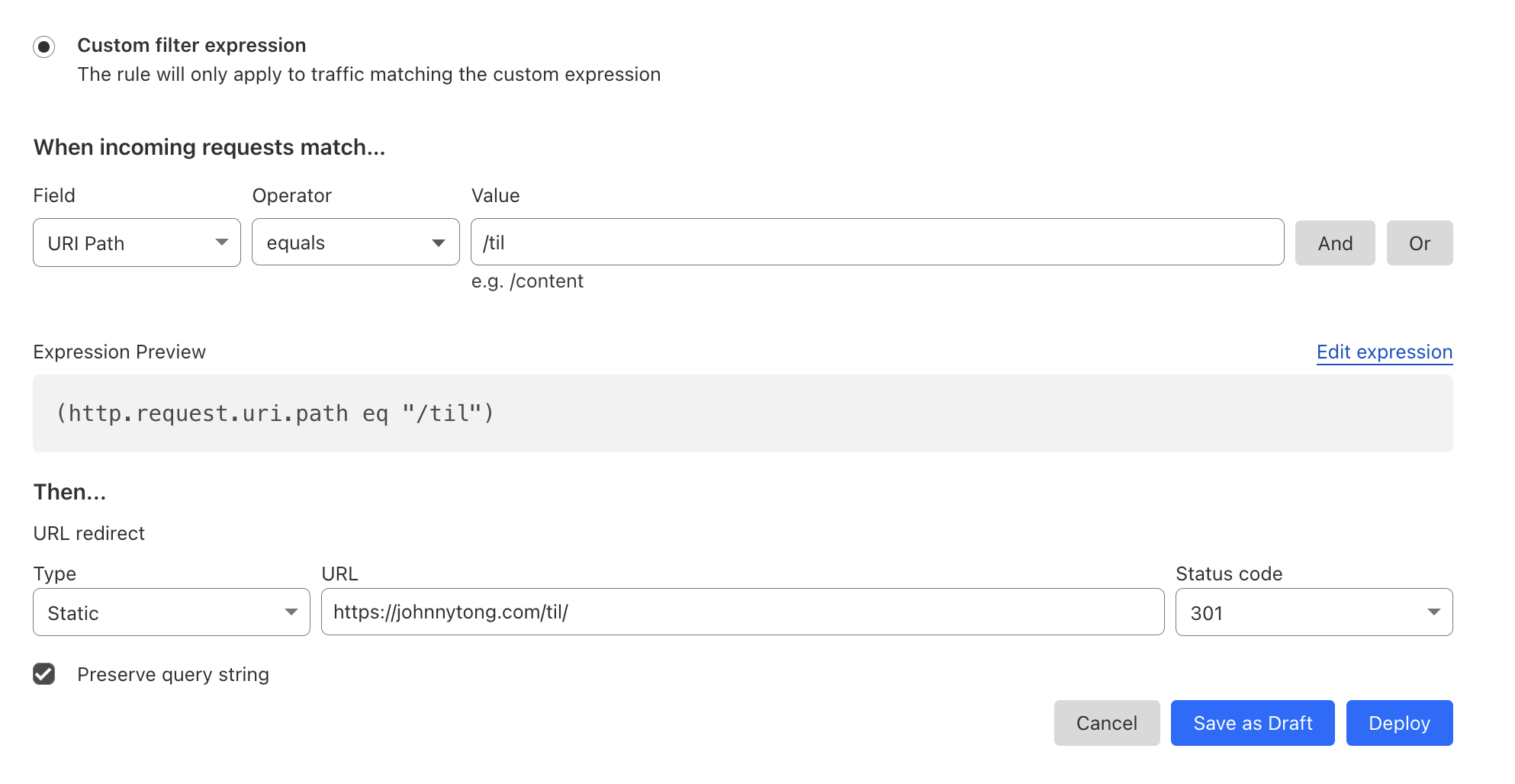
Task: Click the caret arrow in the Type selector
Action: click(x=291, y=612)
